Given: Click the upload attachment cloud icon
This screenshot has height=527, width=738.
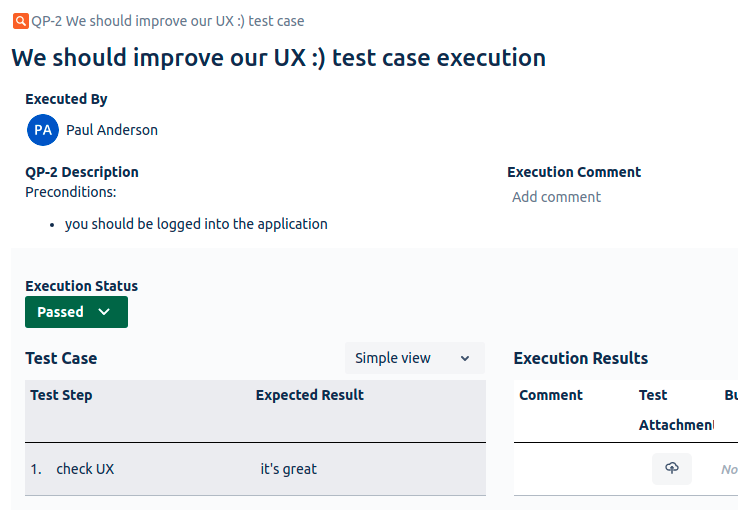Looking at the screenshot, I should (672, 469).
